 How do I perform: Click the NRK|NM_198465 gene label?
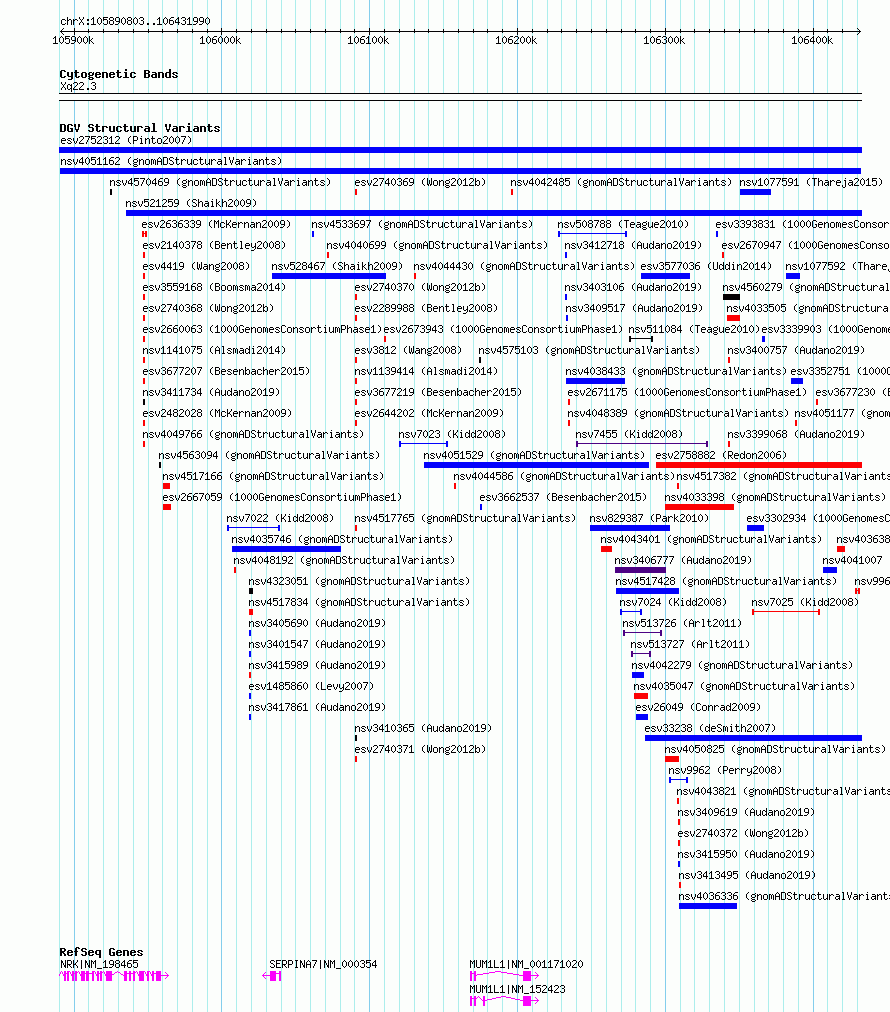(x=99, y=964)
